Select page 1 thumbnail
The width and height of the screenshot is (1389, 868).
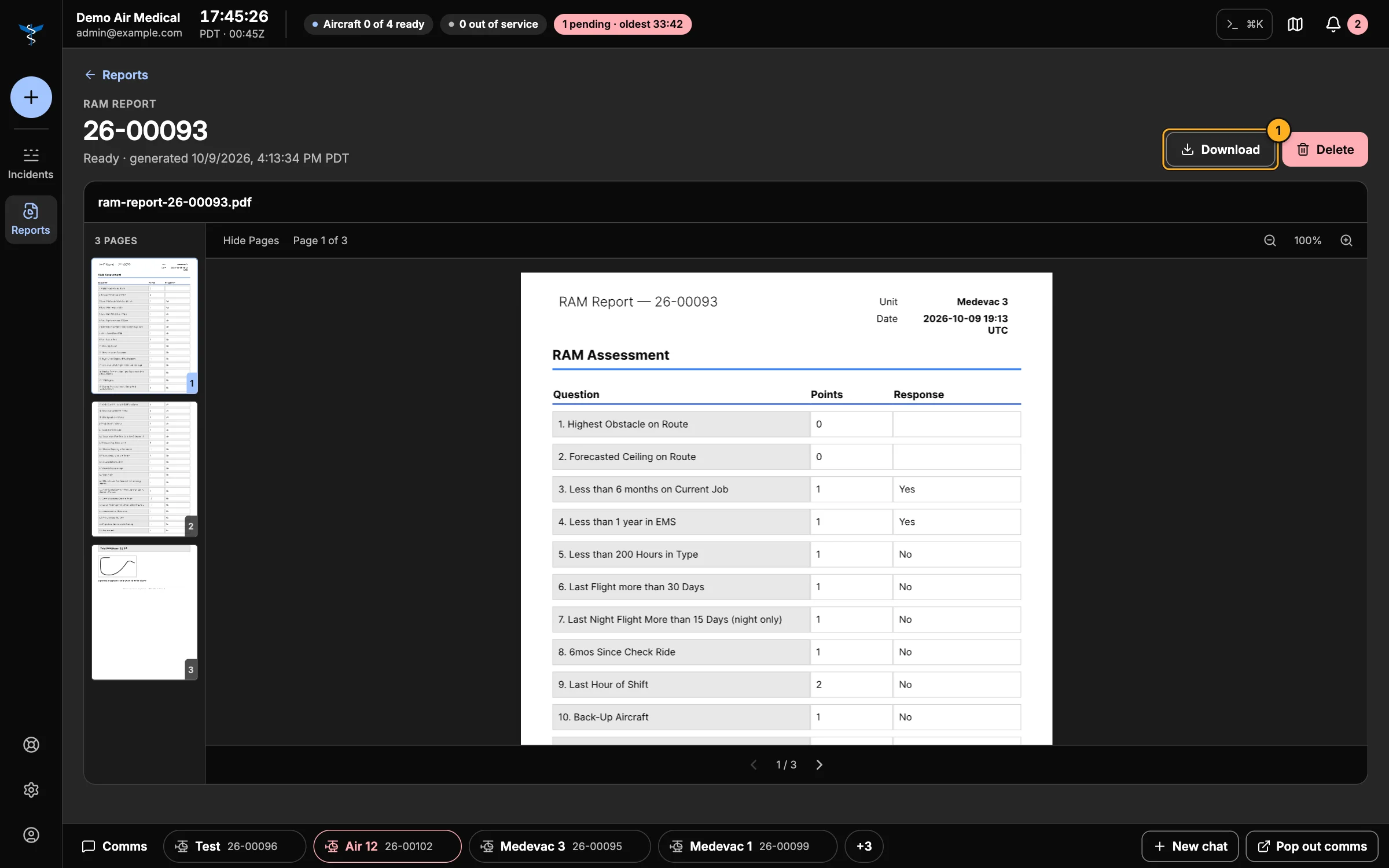(144, 326)
